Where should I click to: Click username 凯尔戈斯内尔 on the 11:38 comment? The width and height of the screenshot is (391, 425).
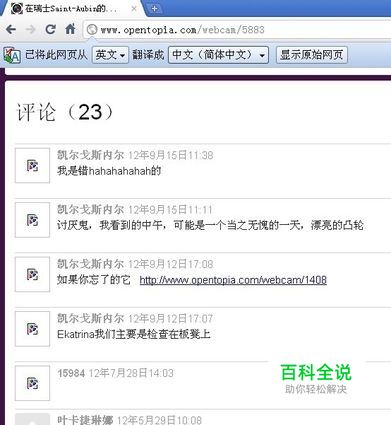tap(90, 155)
